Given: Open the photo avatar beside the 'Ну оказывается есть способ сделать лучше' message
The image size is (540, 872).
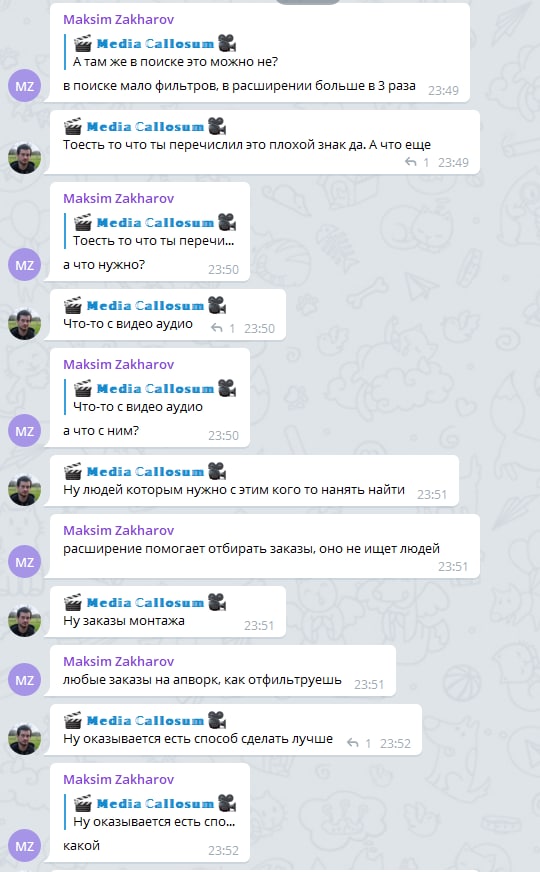Looking at the screenshot, I should (x=24, y=739).
